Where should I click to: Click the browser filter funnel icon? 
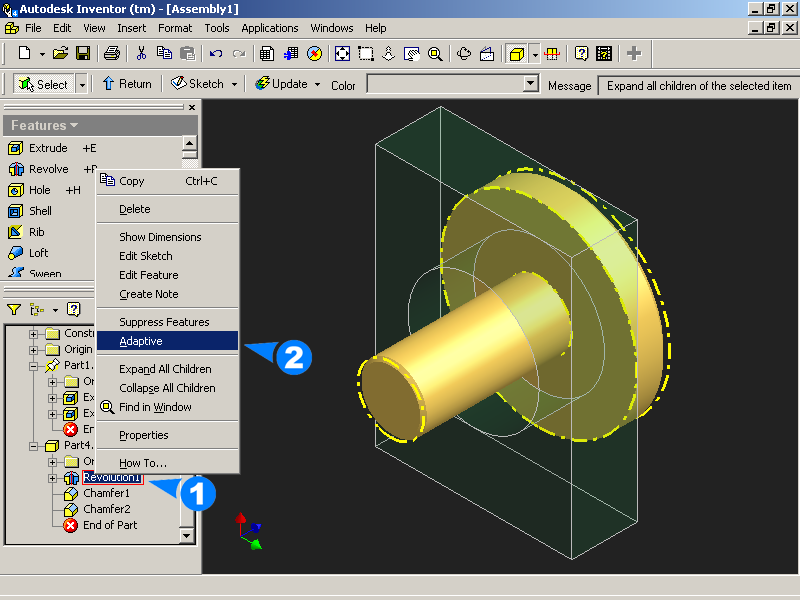(14, 309)
